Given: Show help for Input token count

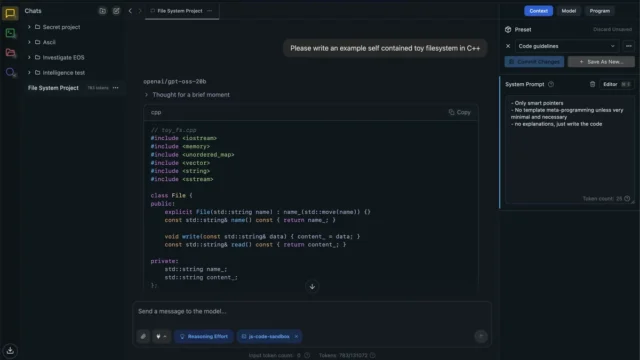Looking at the screenshot, I should 307,355.
